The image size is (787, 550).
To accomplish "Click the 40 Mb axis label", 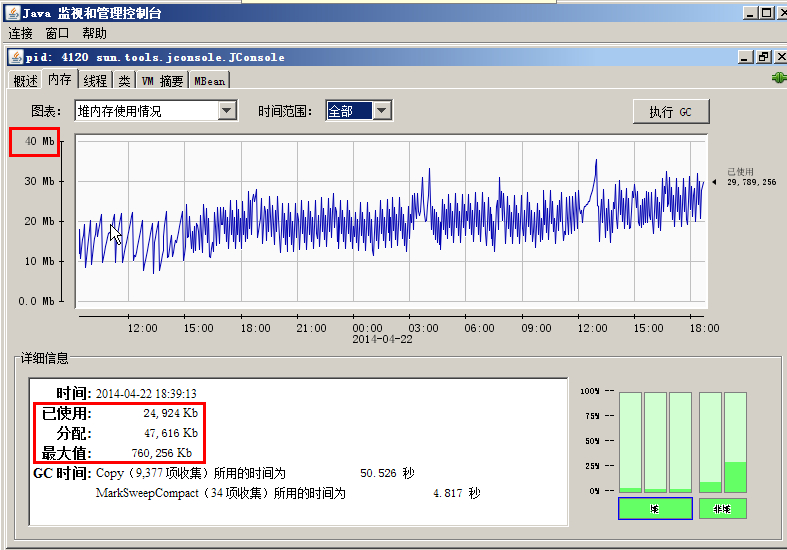I will click(39, 141).
